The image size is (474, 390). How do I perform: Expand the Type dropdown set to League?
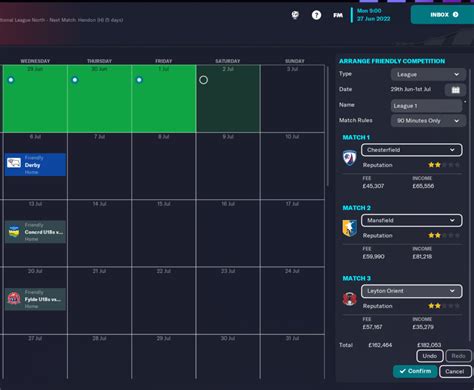(428, 74)
